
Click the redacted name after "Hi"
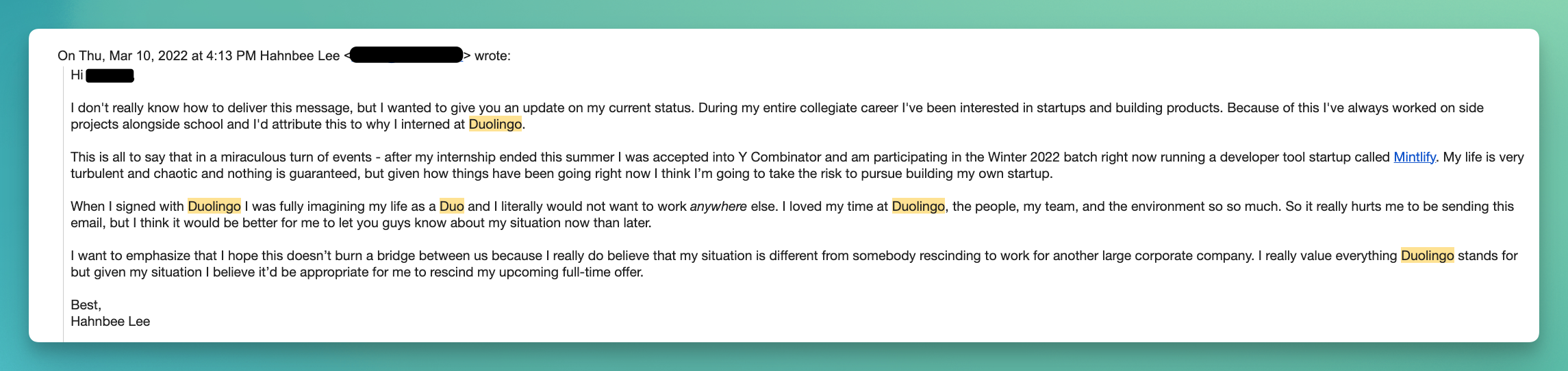pos(110,75)
